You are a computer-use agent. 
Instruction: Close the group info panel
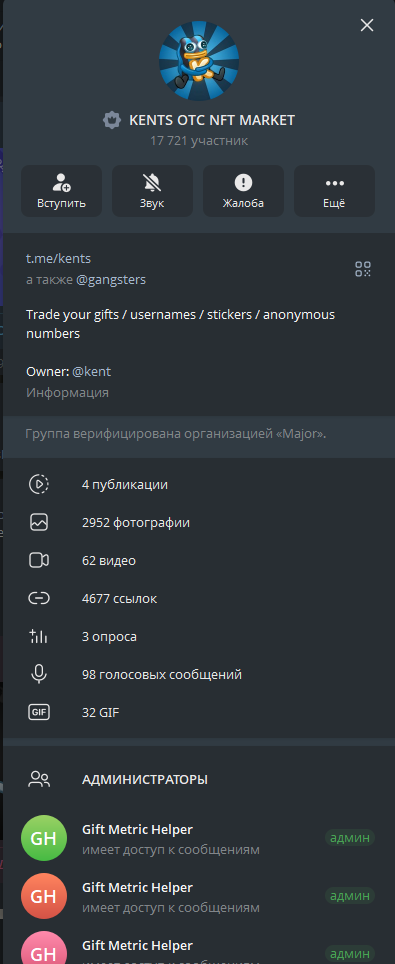coord(367,25)
